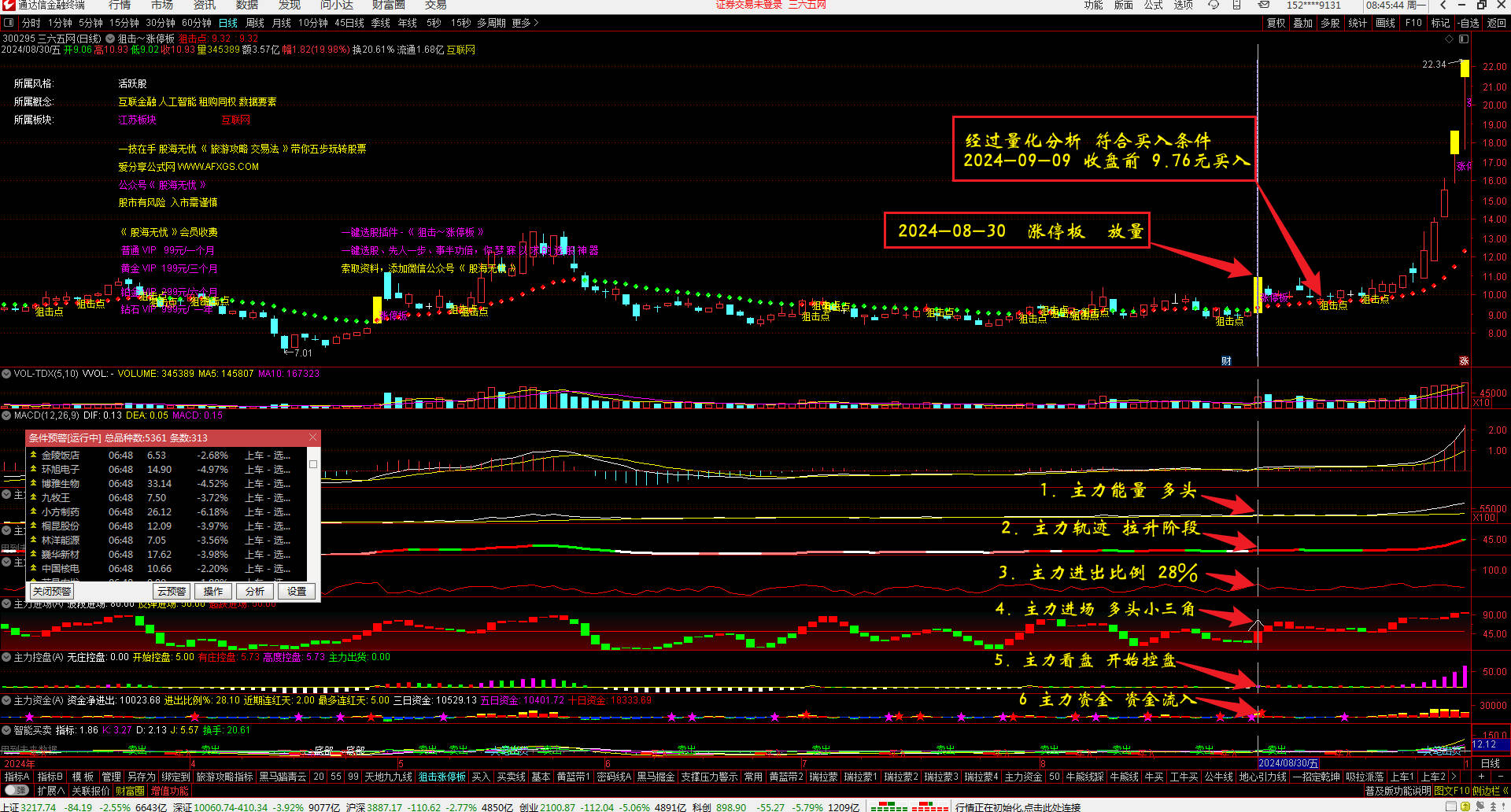Click the diamond icon above price axis
The image size is (1511, 812).
tap(1448, 39)
